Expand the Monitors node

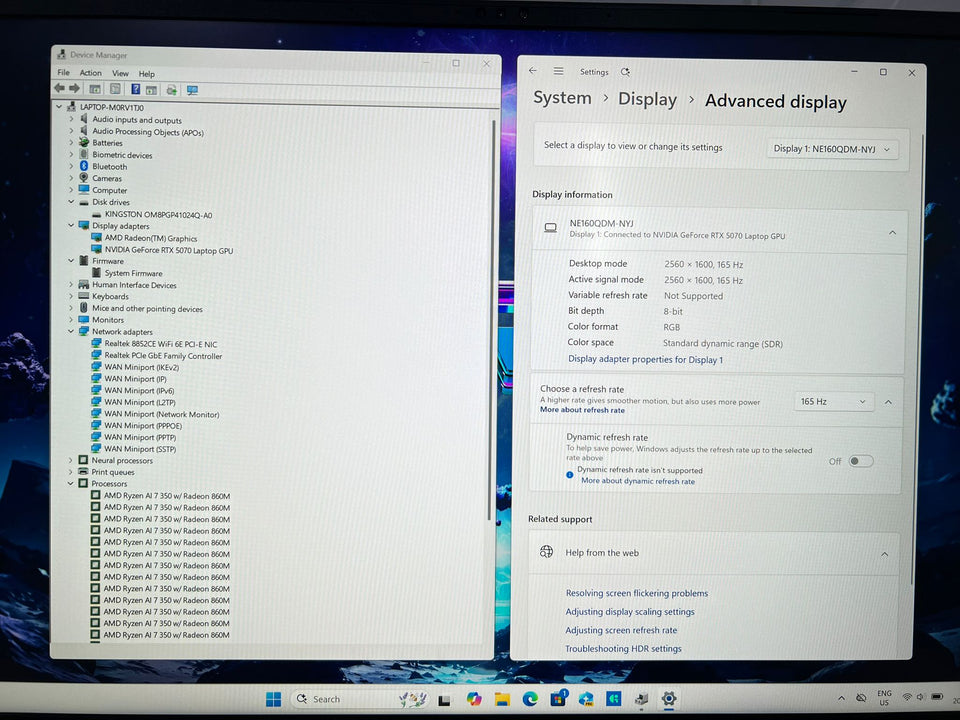pyautogui.click(x=71, y=319)
